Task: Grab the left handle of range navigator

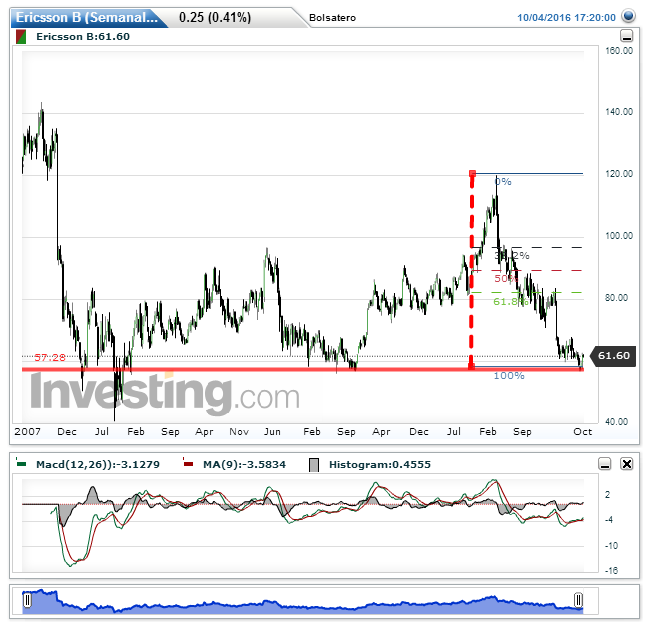Action: coord(28,600)
